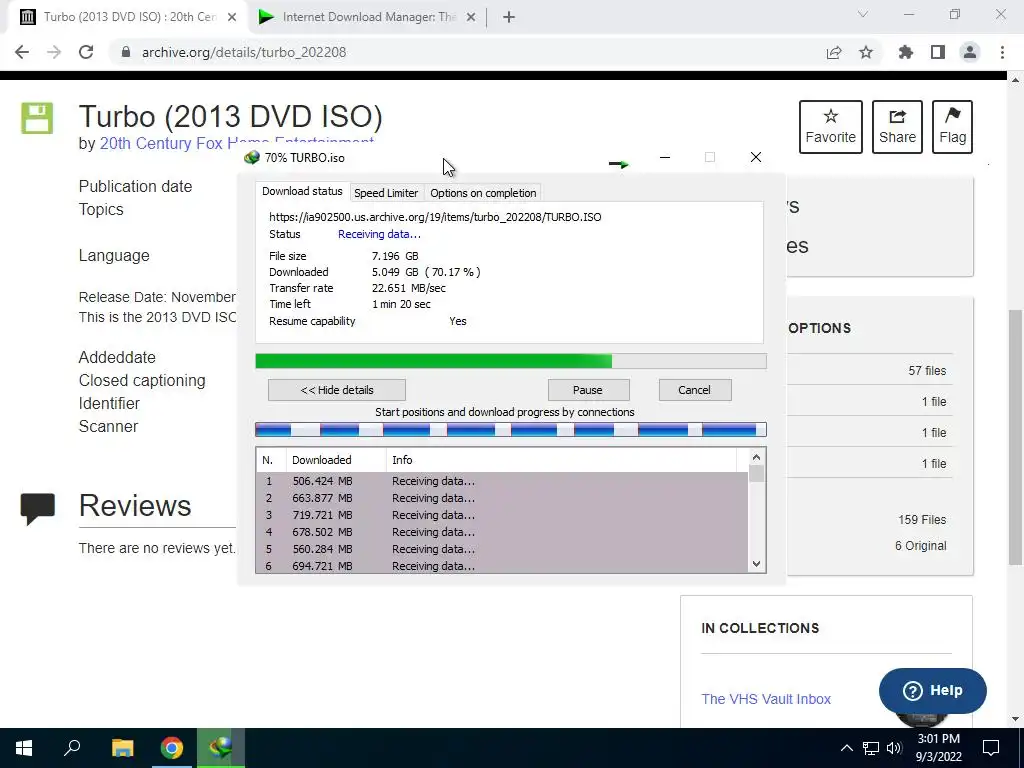The image size is (1024, 768).
Task: Open the Chrome extensions puzzle icon
Action: (x=906, y=52)
